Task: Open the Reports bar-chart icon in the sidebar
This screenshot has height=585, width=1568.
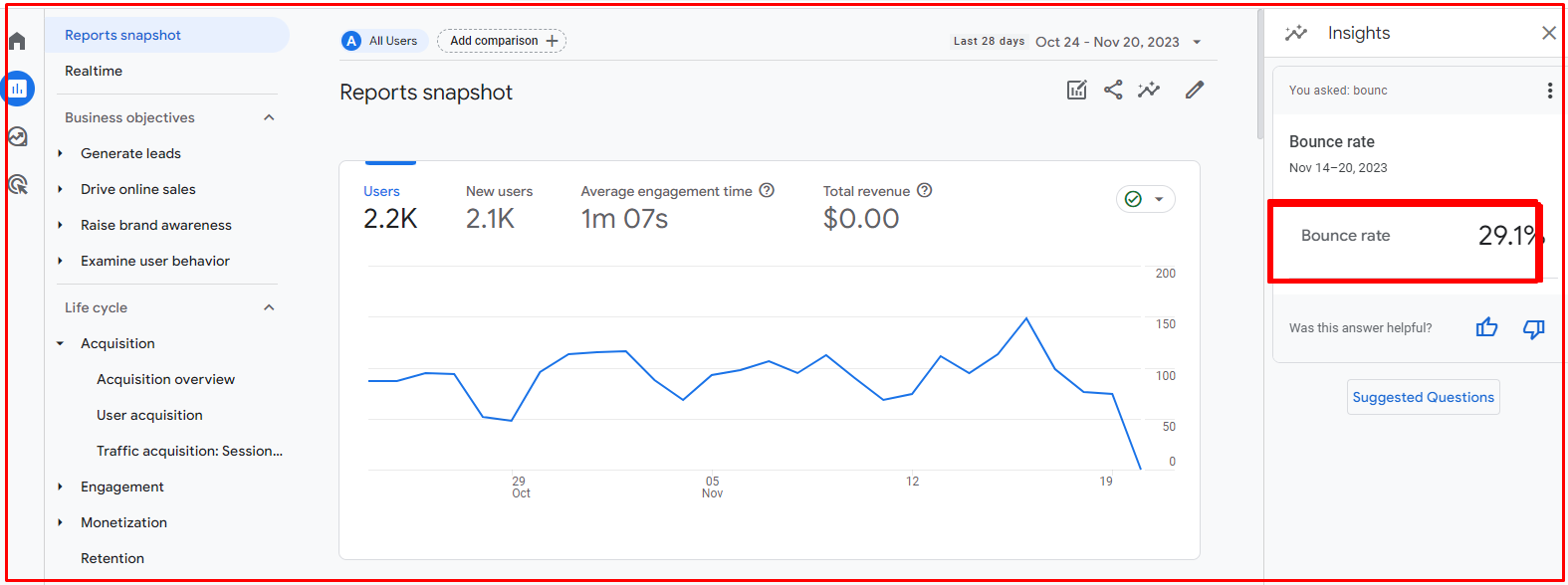Action: (18, 89)
